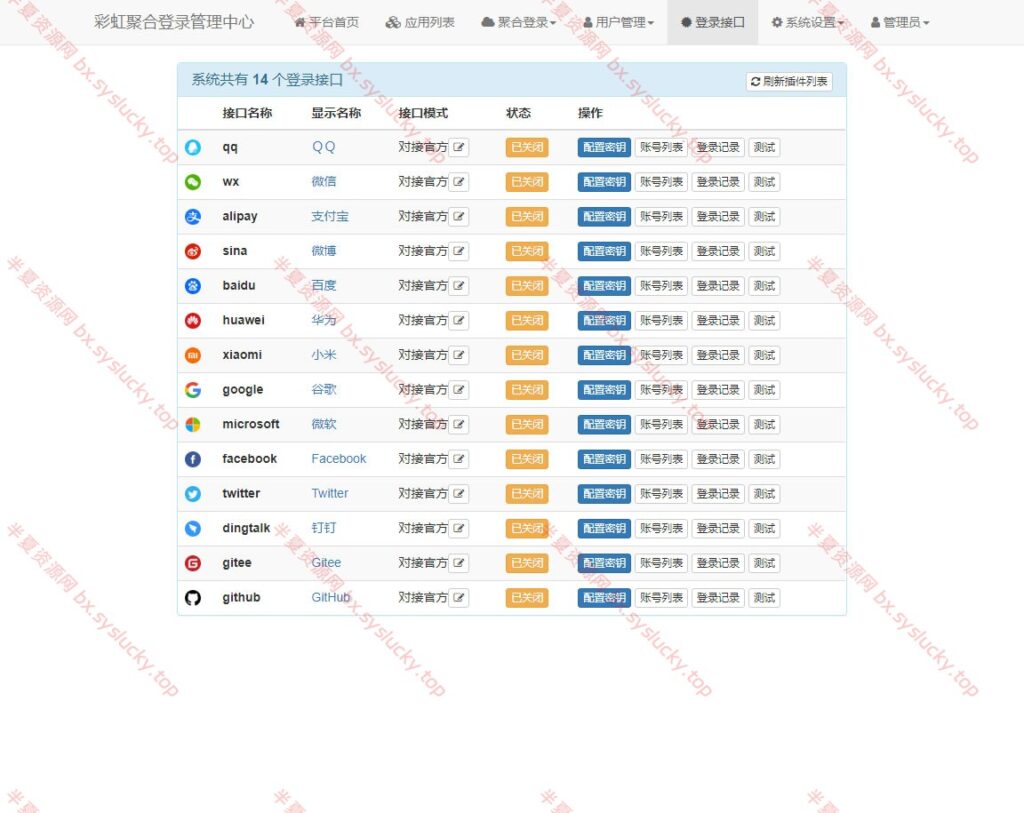Click the 彩虹聚合登录管理中心 brand title
Screen dimensions: 1024x813
pos(174,22)
